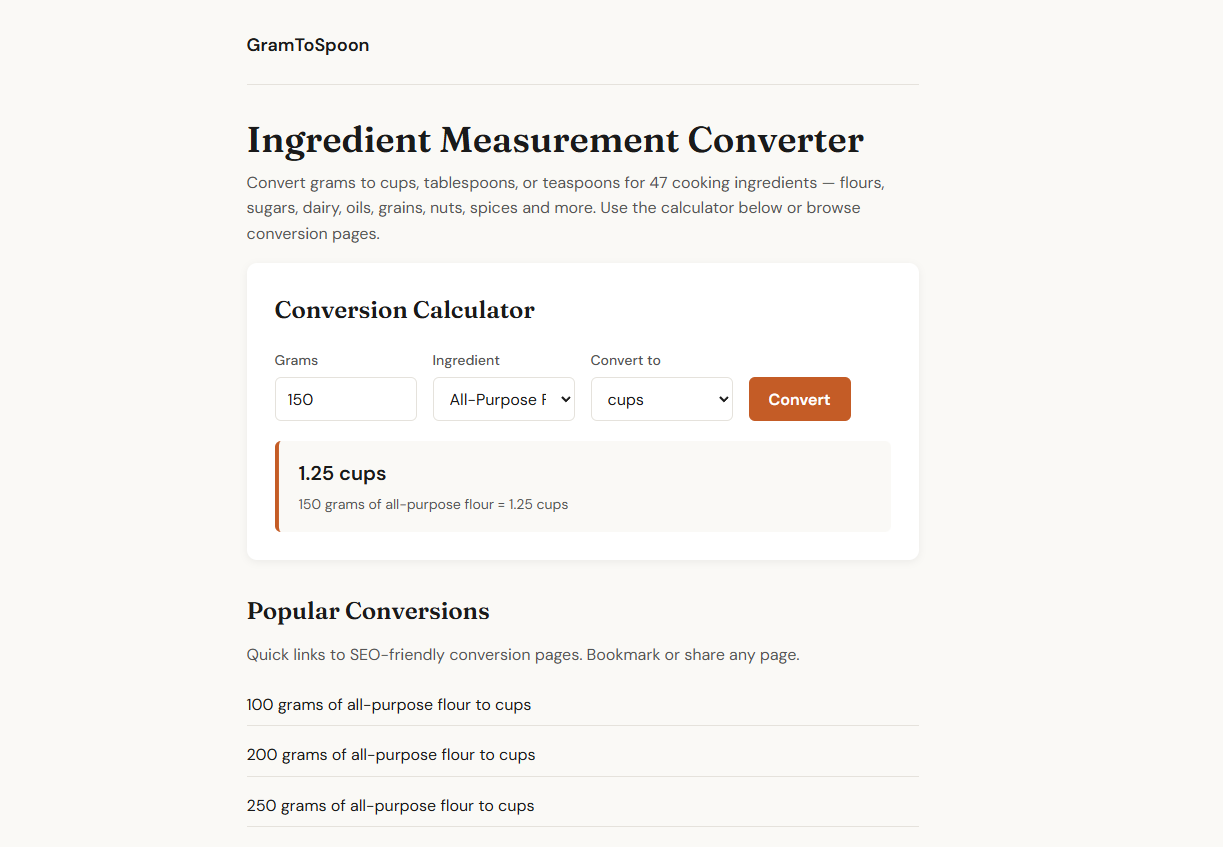Click the arrow on the cups dropdown
Viewport: 1223px width, 847px height.
point(722,399)
